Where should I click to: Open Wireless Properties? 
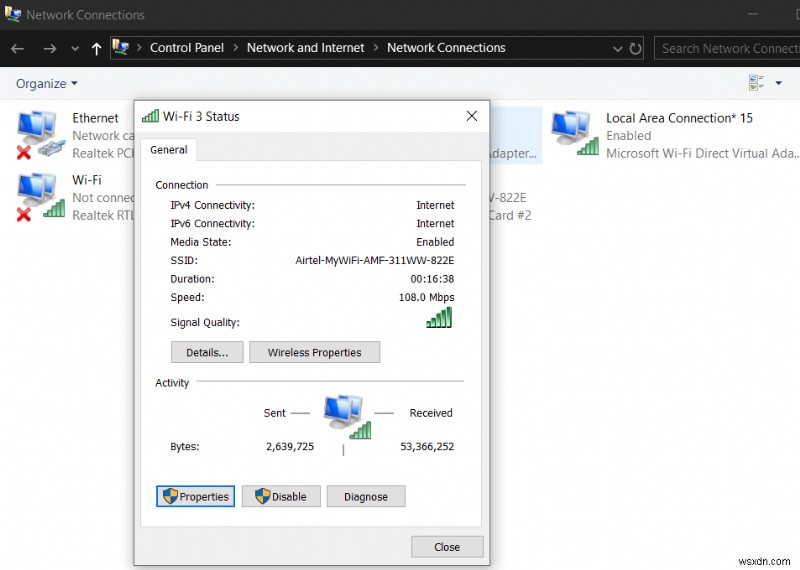(x=314, y=352)
